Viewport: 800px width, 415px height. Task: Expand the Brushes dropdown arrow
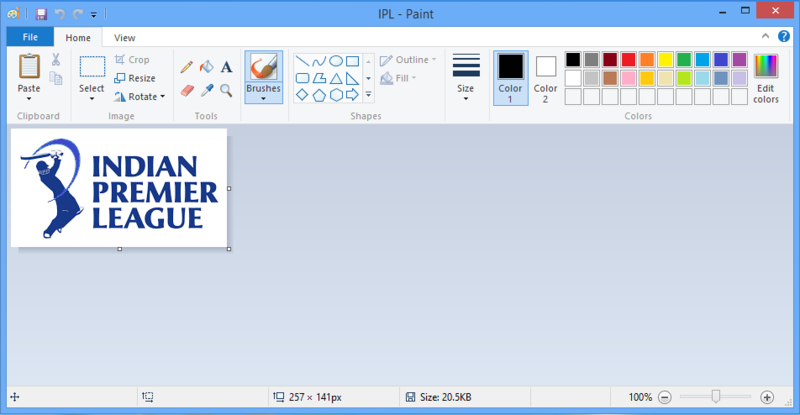pos(263,99)
